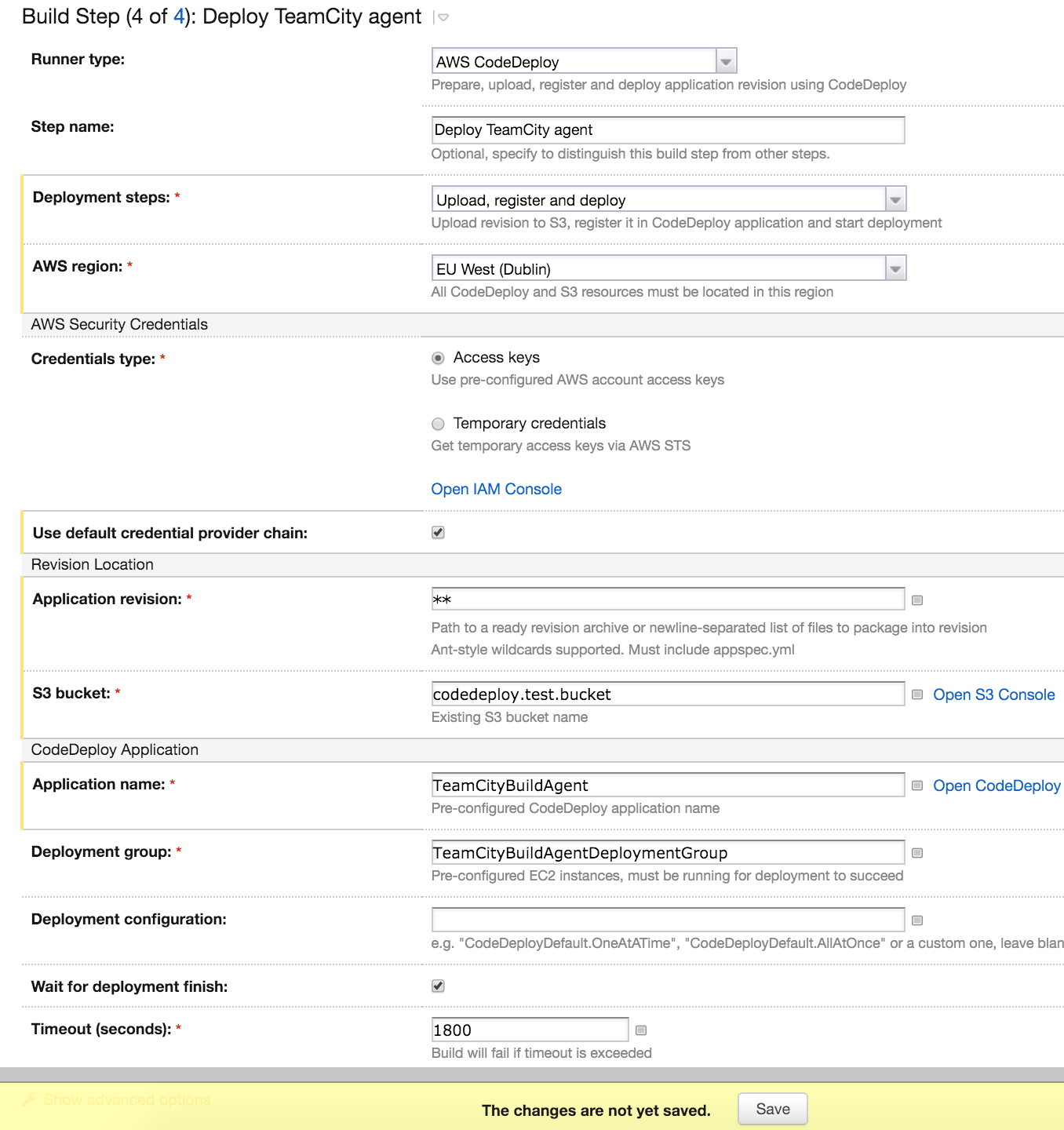Toggle Use default credential provider chain checkbox
Screen dimensions: 1064x1130
click(x=438, y=532)
